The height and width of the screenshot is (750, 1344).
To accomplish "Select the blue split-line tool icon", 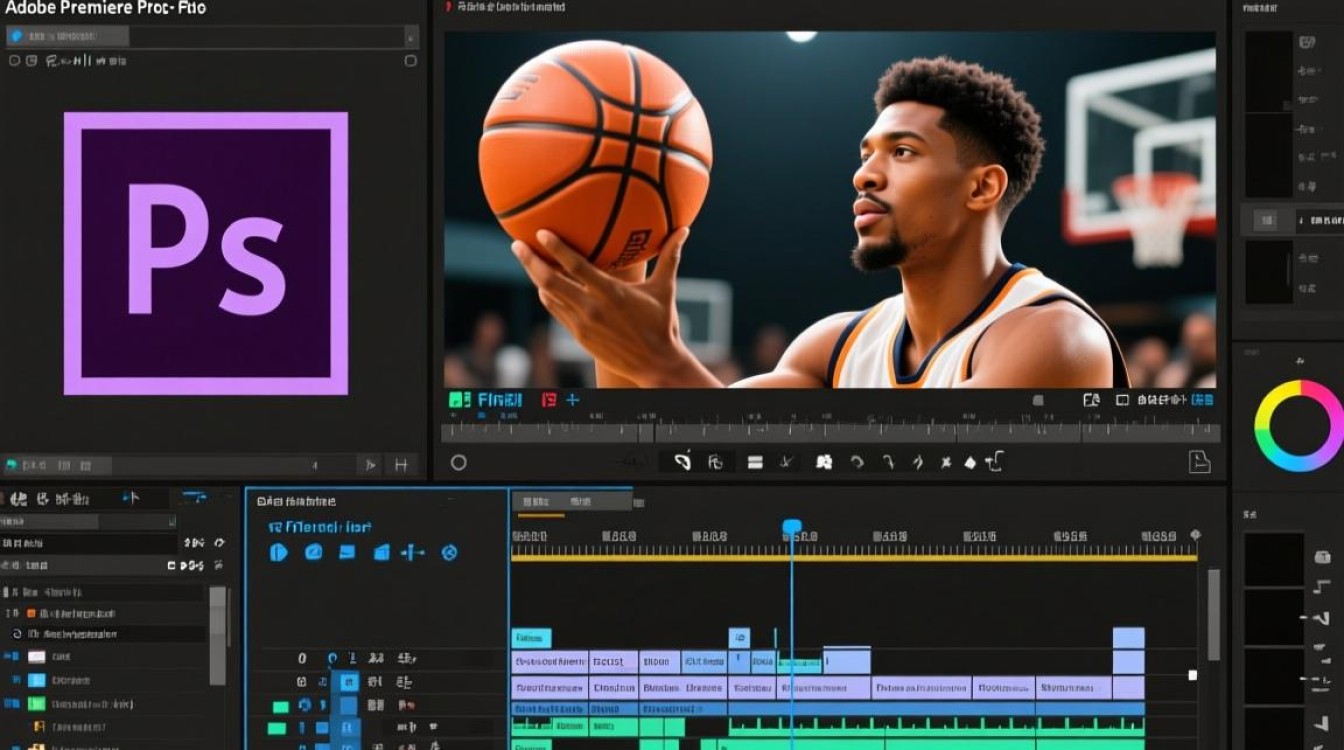I will [x=413, y=552].
